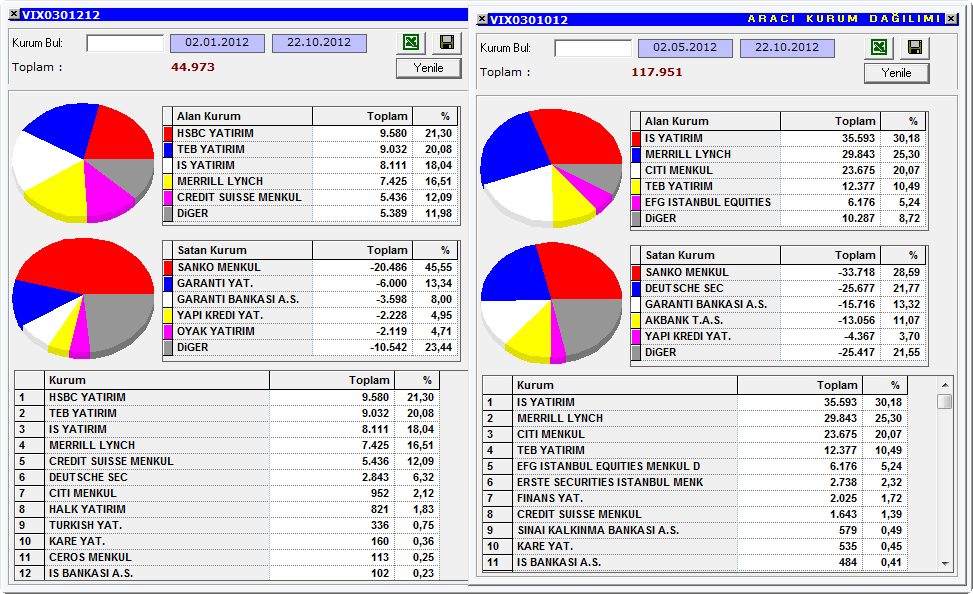973x594 pixels.
Task: Select DiGER seller row with -25.417
Action: [778, 353]
